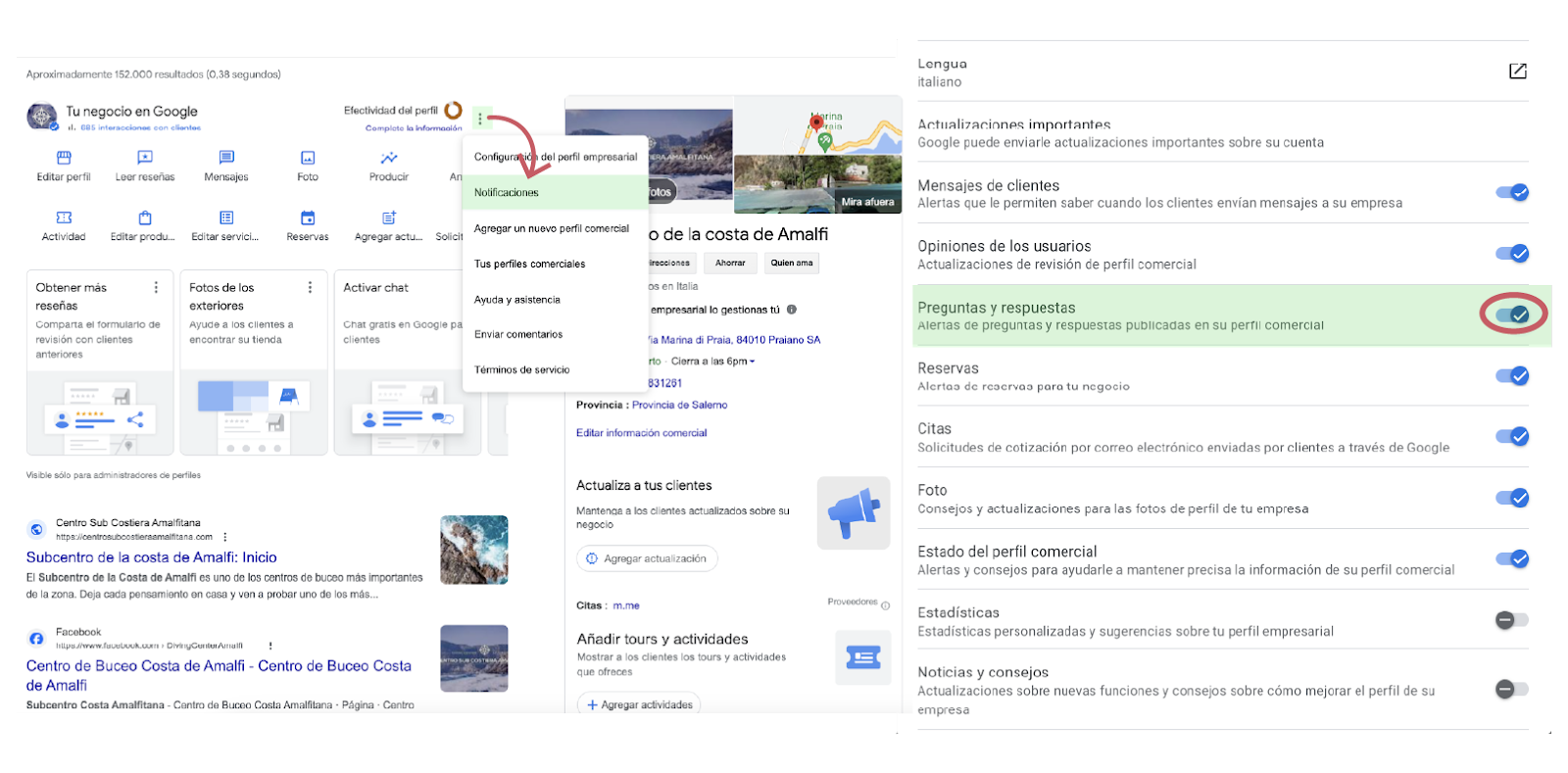Screen dimensions: 1568x773
Task: Enable Noticias y consejos notifications
Action: pos(1512,689)
